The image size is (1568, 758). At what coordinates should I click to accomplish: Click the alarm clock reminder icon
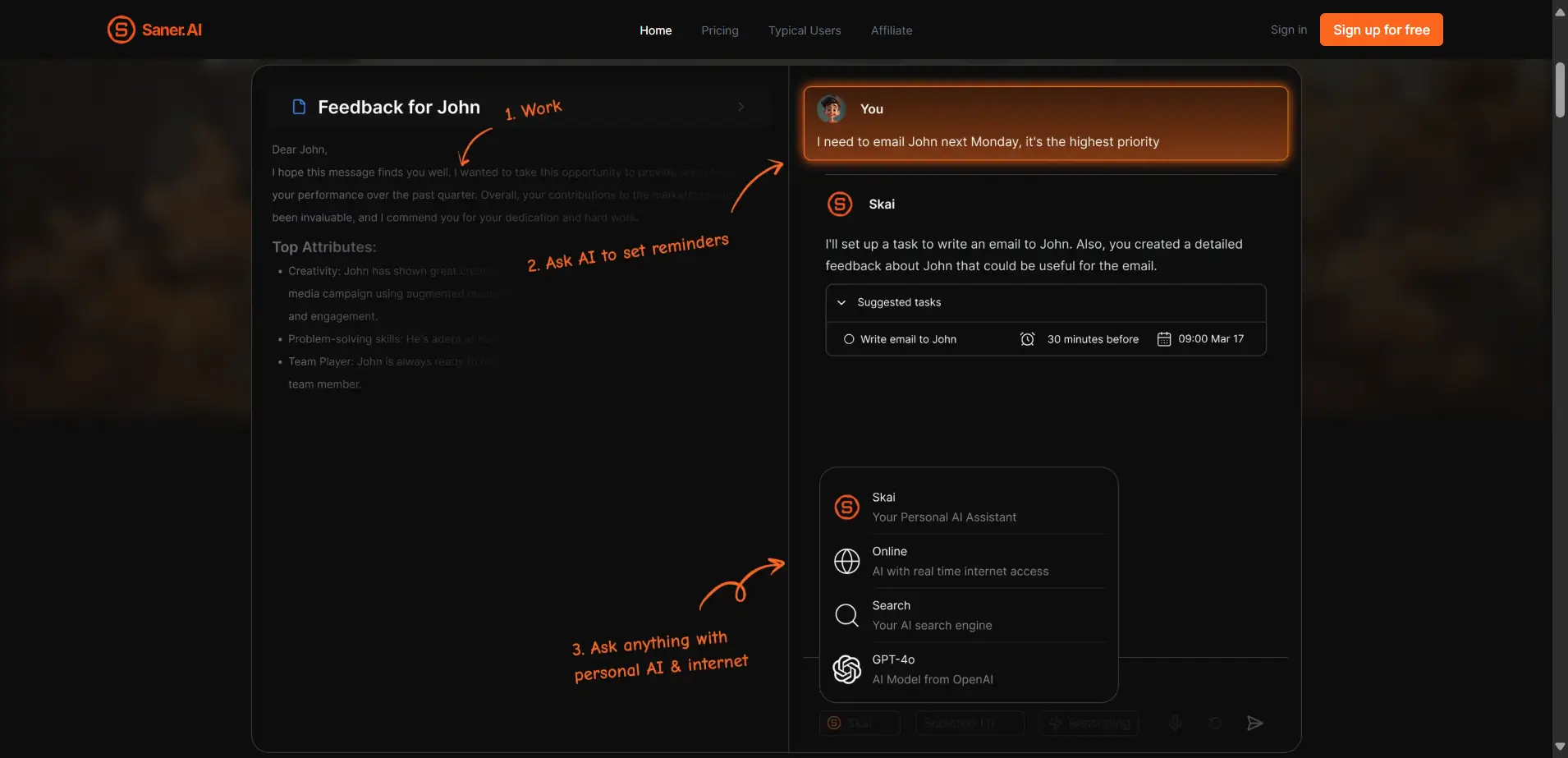(1027, 339)
